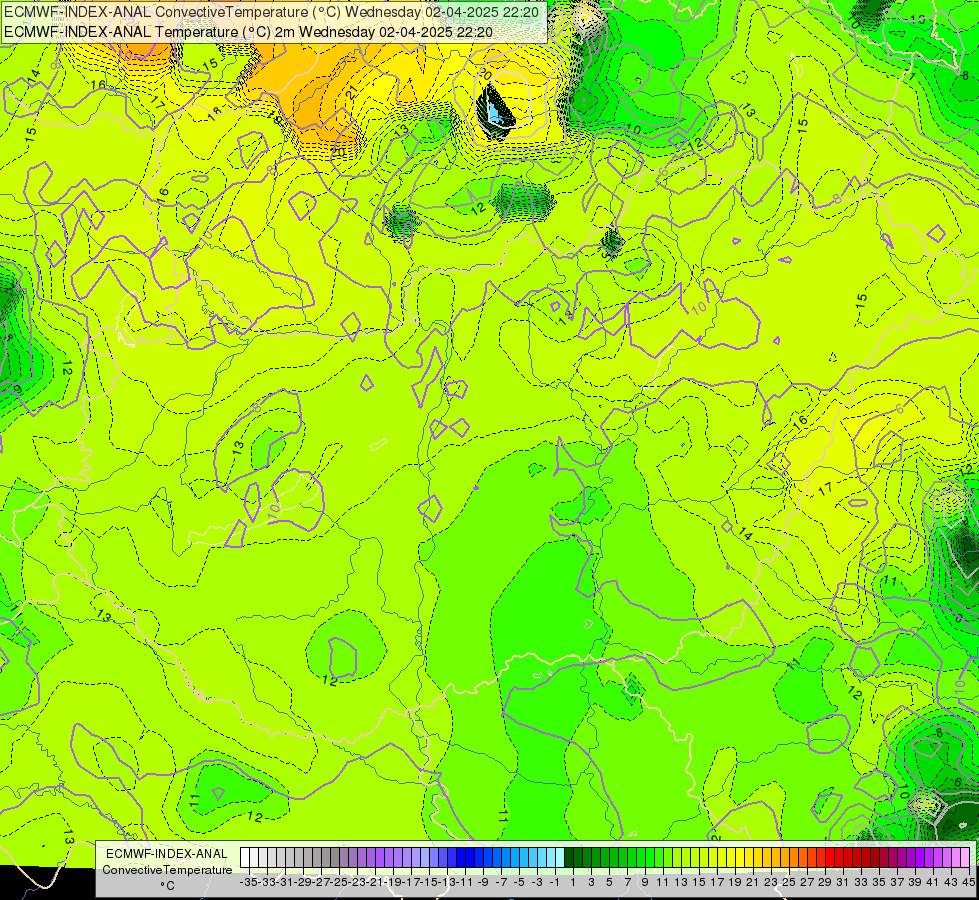Click the -9 legend scale label

pyautogui.click(x=483, y=882)
